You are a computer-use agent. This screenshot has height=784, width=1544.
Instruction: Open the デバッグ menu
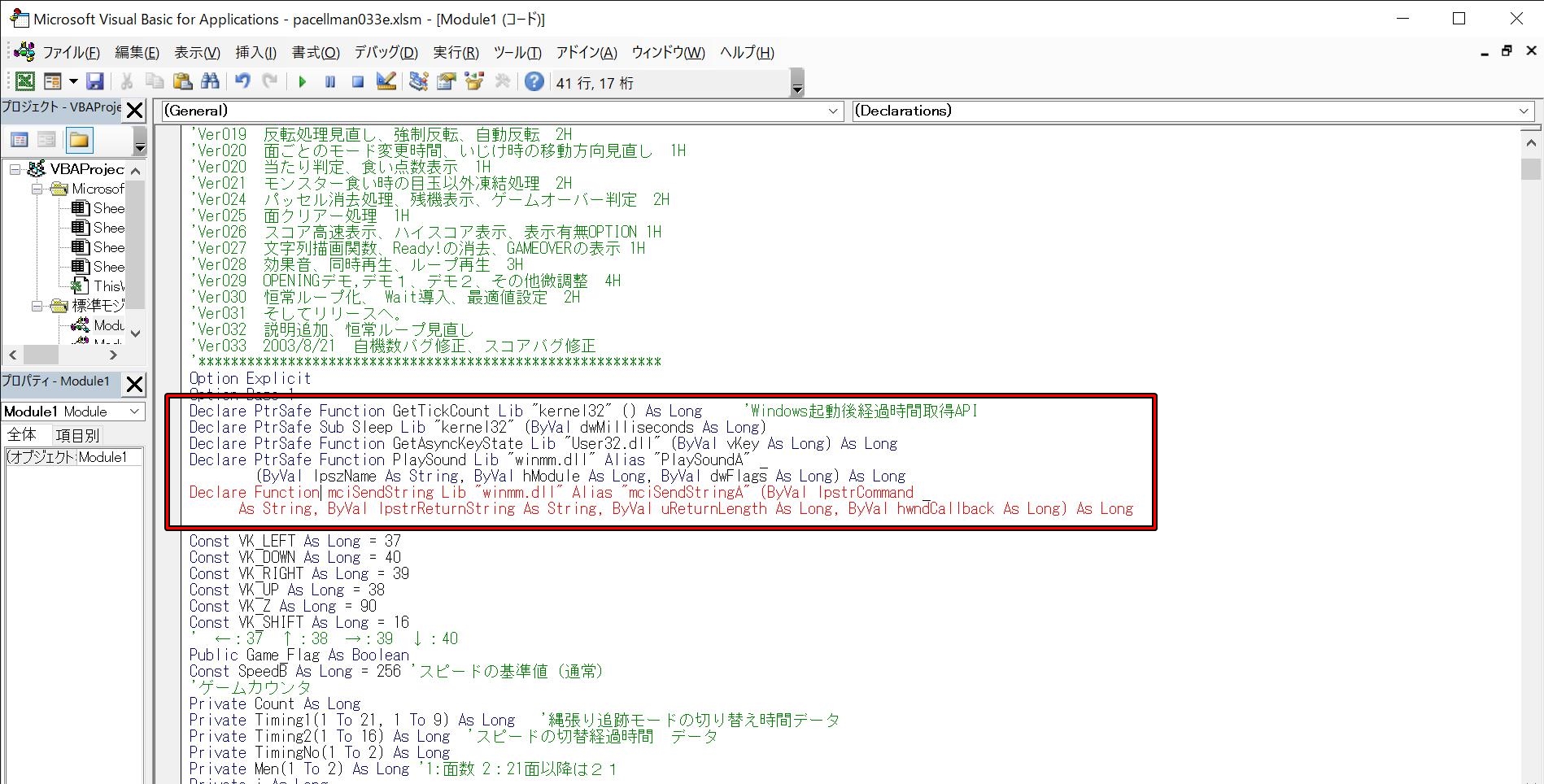386,52
